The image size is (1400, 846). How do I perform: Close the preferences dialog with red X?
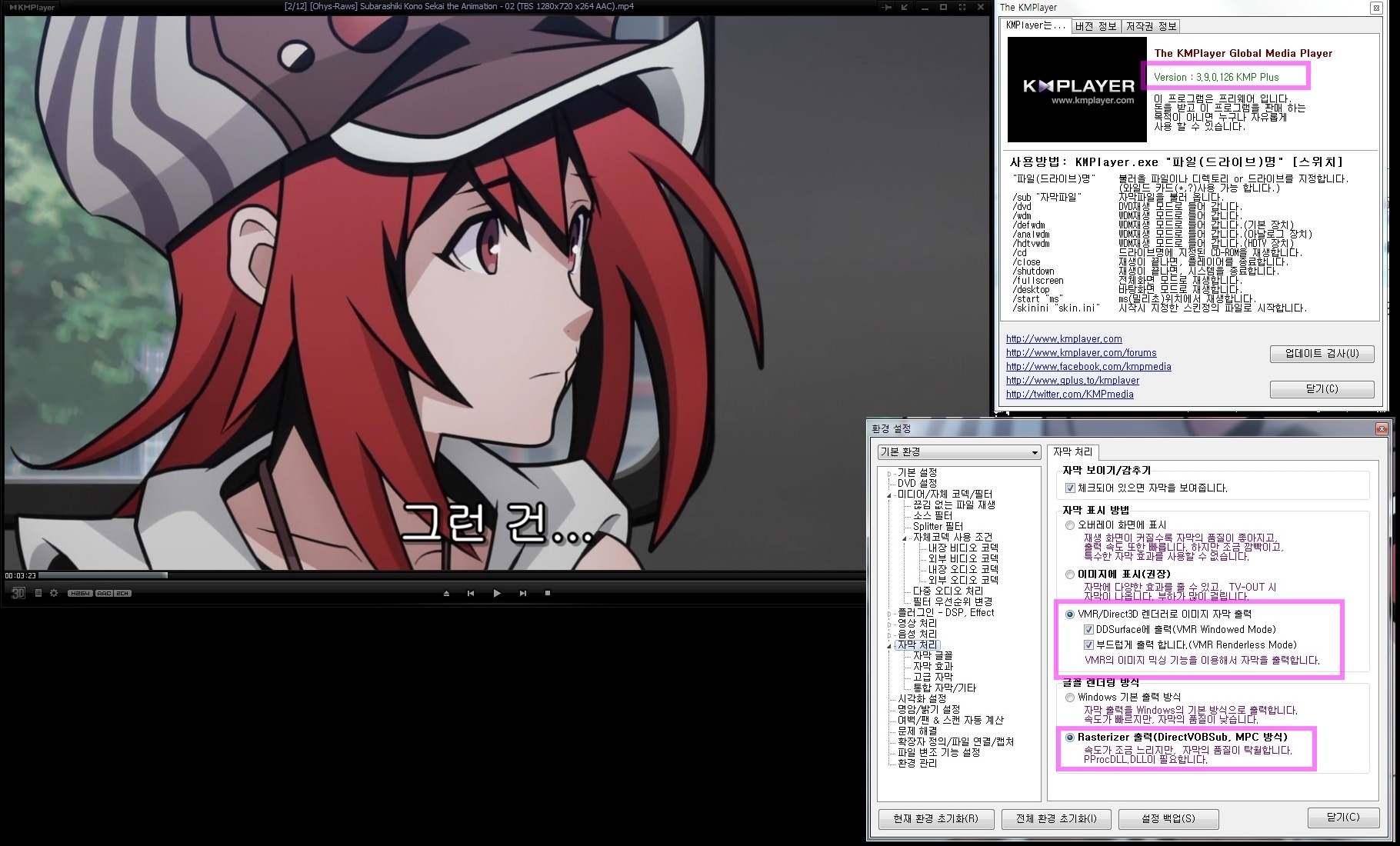coord(1382,429)
